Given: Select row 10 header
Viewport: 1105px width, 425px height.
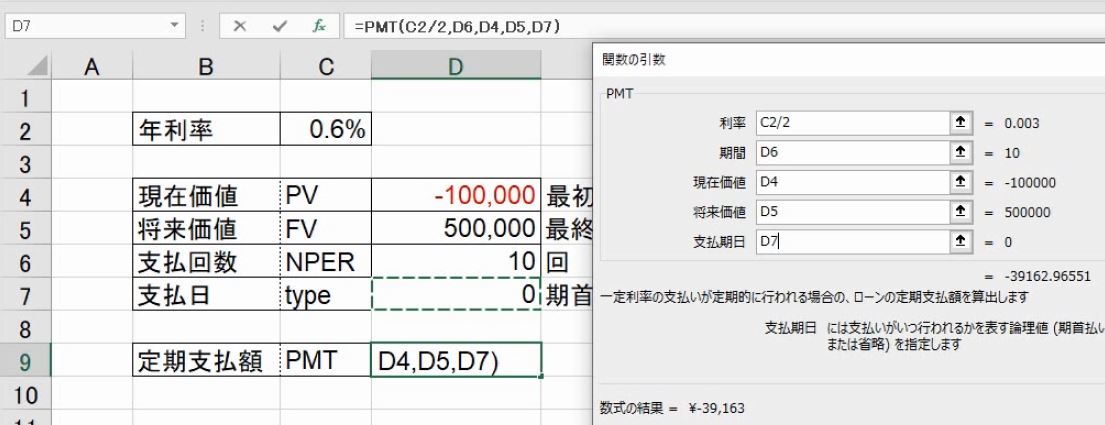Looking at the screenshot, I should pos(26,394).
